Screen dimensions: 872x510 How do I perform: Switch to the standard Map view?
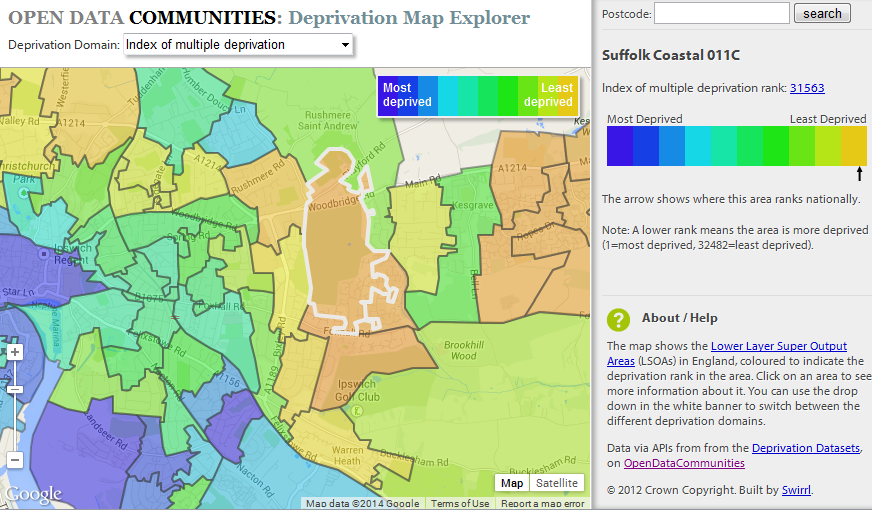pyautogui.click(x=512, y=483)
